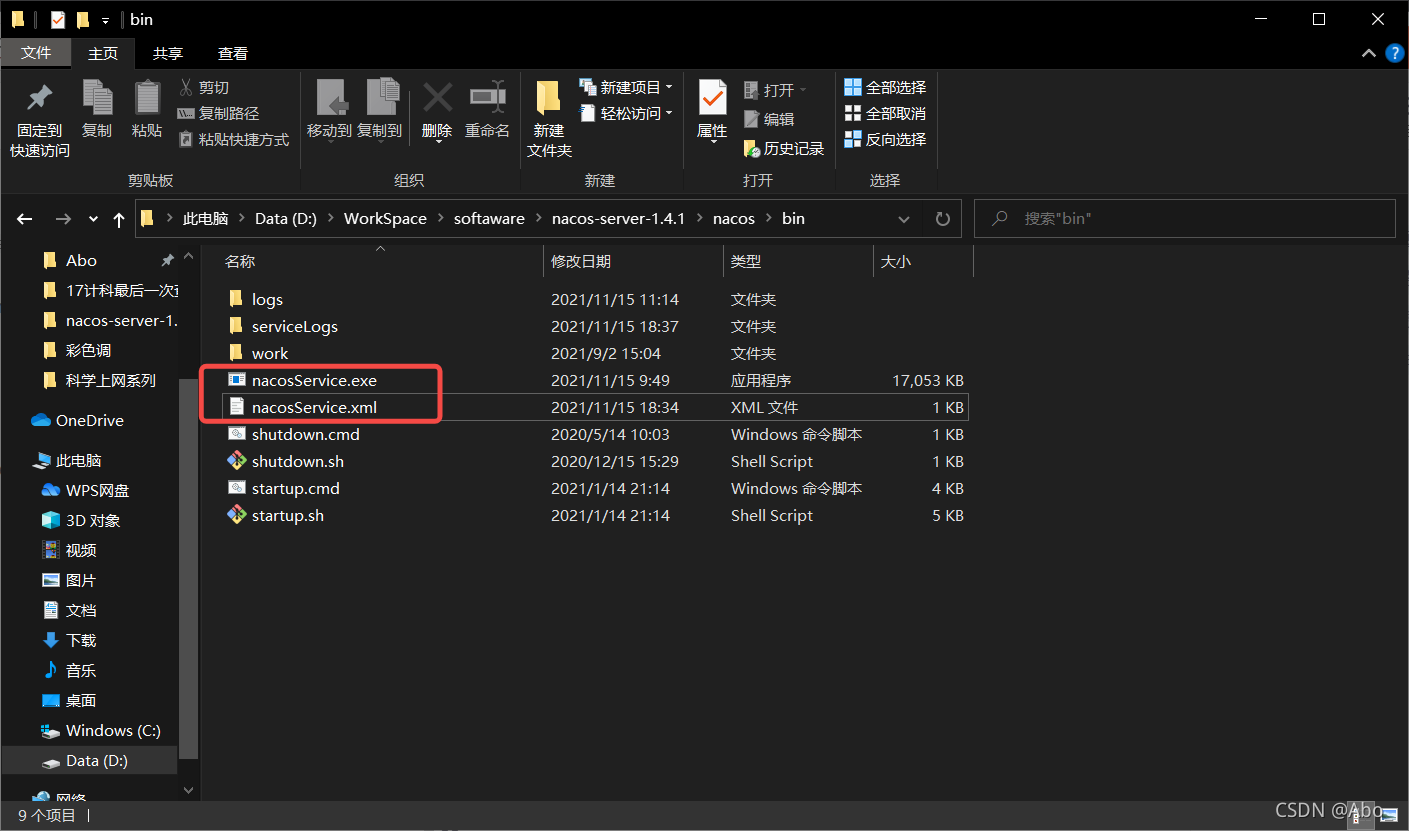Go up one folder level
The width and height of the screenshot is (1409, 831).
(119, 219)
